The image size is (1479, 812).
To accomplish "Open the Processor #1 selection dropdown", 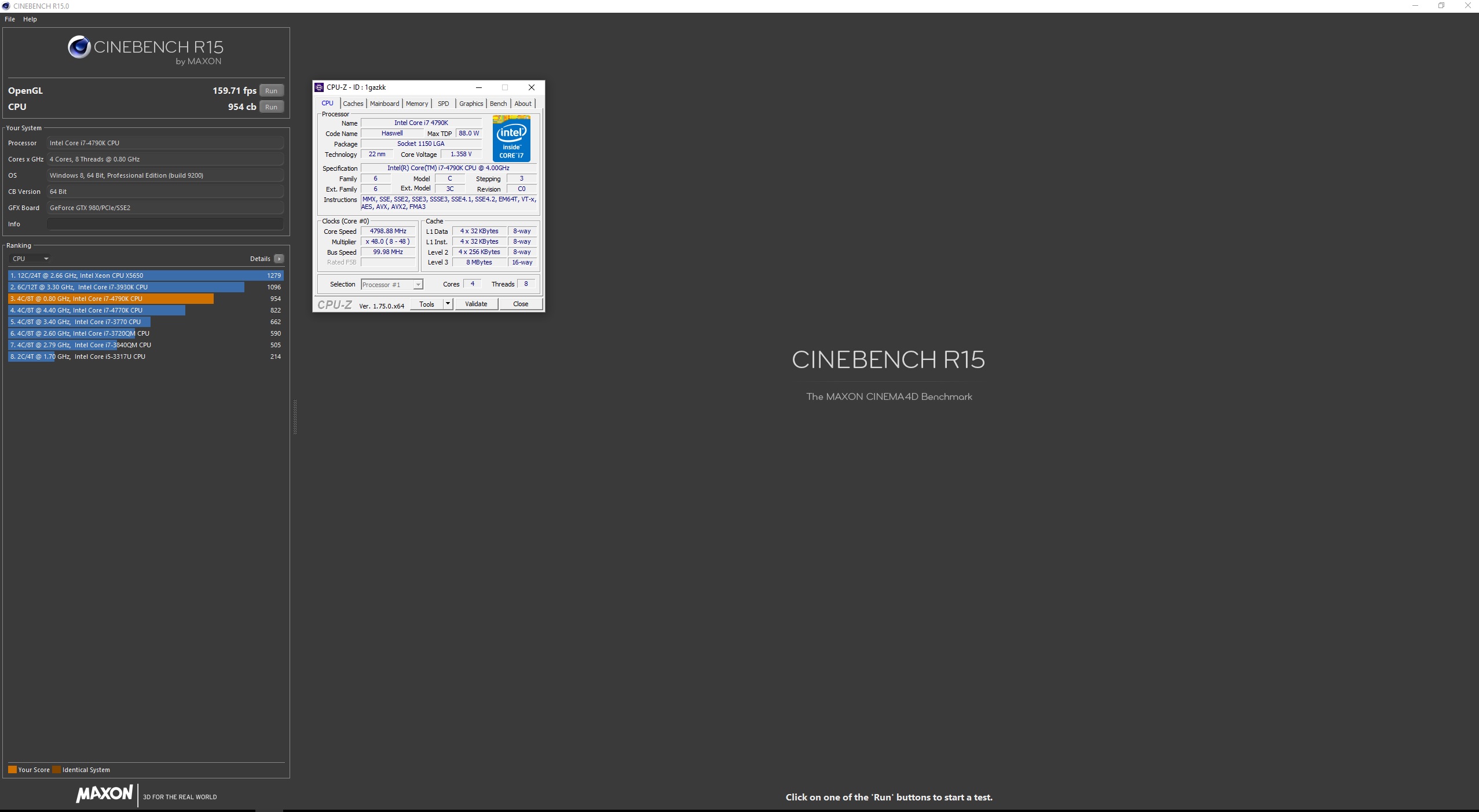I will point(392,284).
